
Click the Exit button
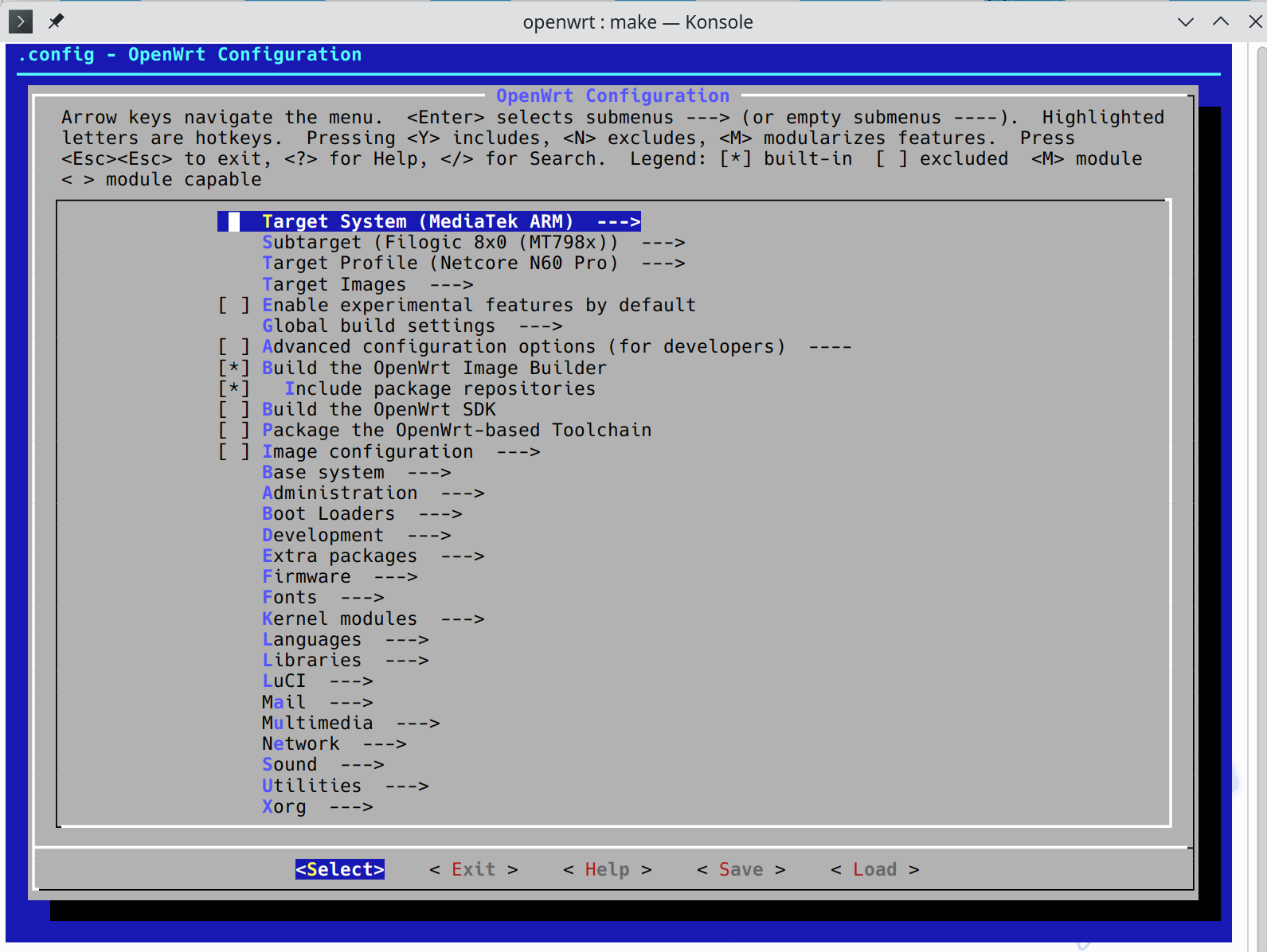473,870
